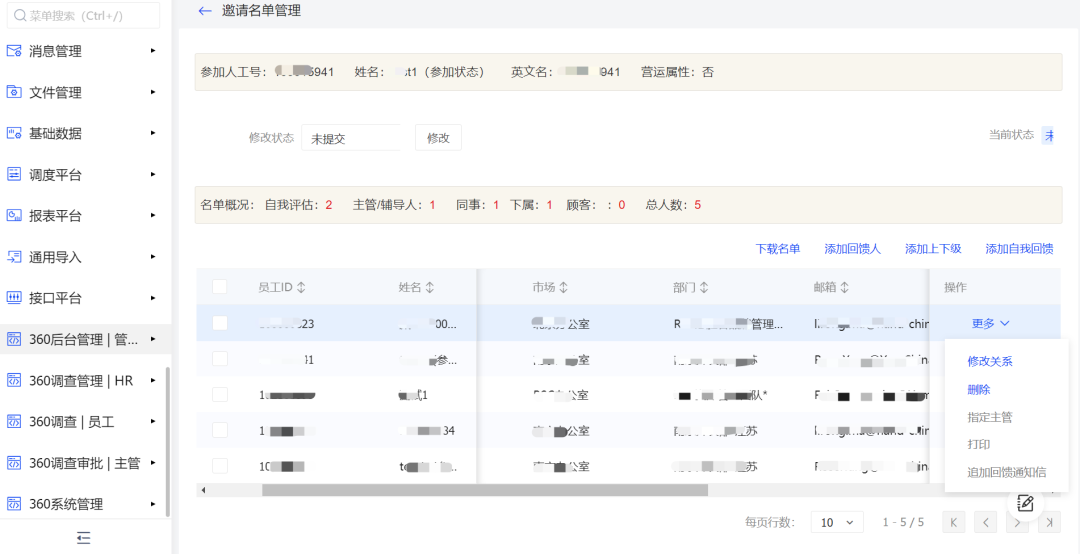The image size is (1080, 554).
Task: Collapse the sidebar using bottom toggle icon
Action: (84, 538)
